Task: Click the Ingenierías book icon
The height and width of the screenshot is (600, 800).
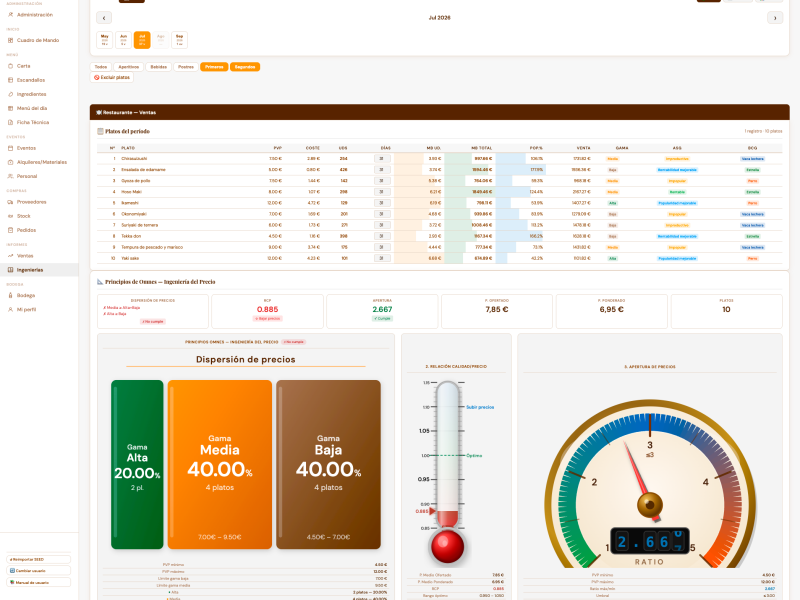Action: [10, 270]
